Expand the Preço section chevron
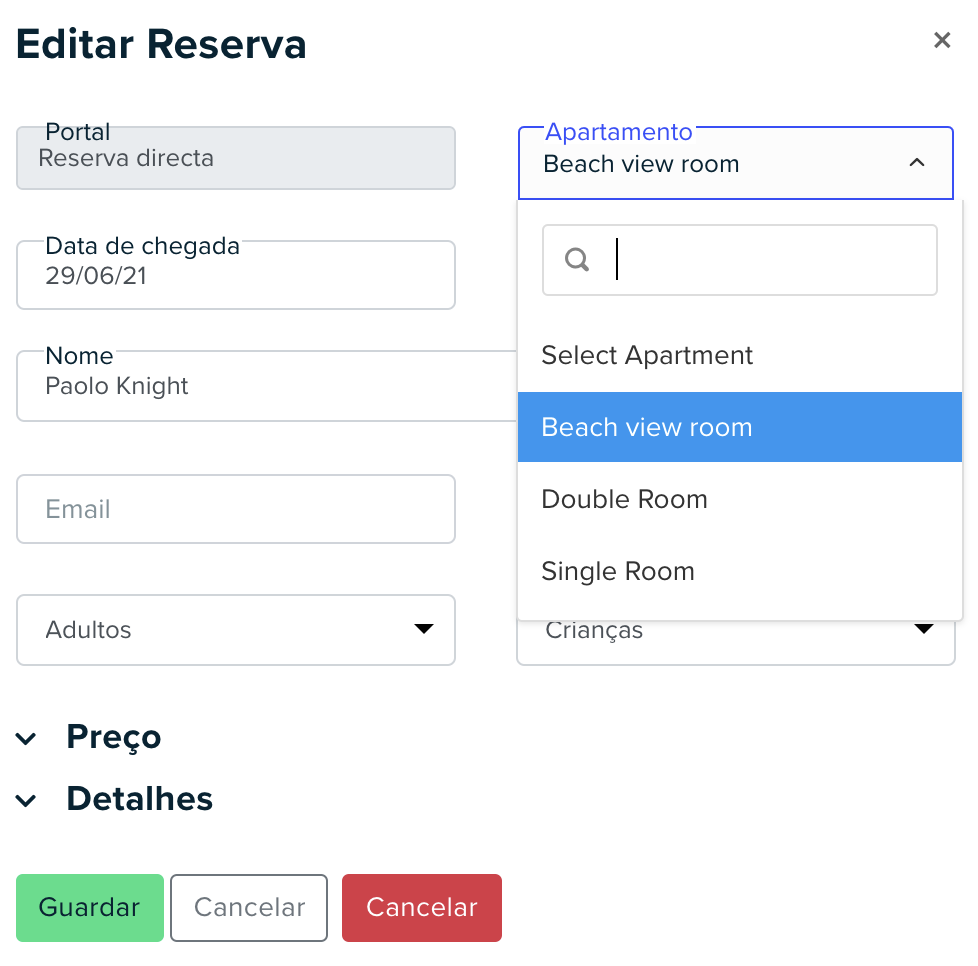 26,738
